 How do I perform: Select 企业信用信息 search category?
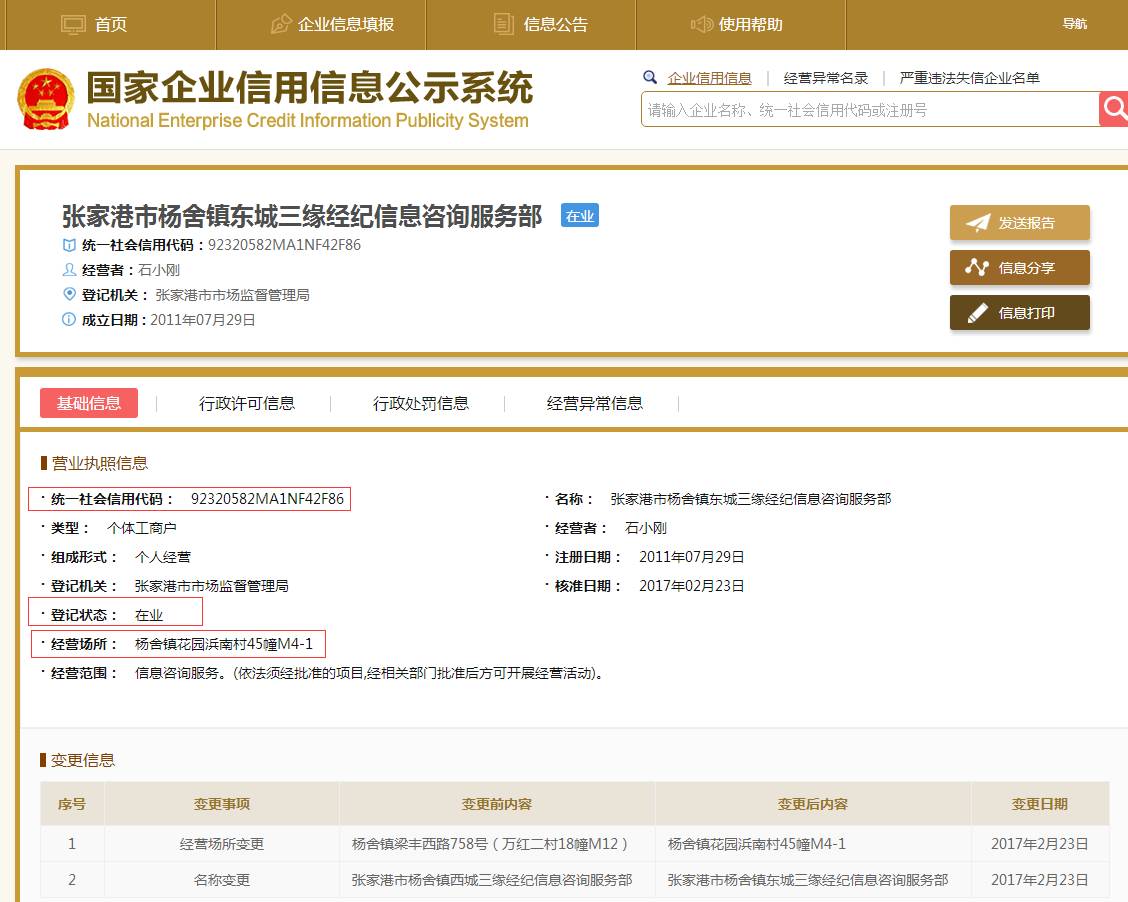[709, 78]
